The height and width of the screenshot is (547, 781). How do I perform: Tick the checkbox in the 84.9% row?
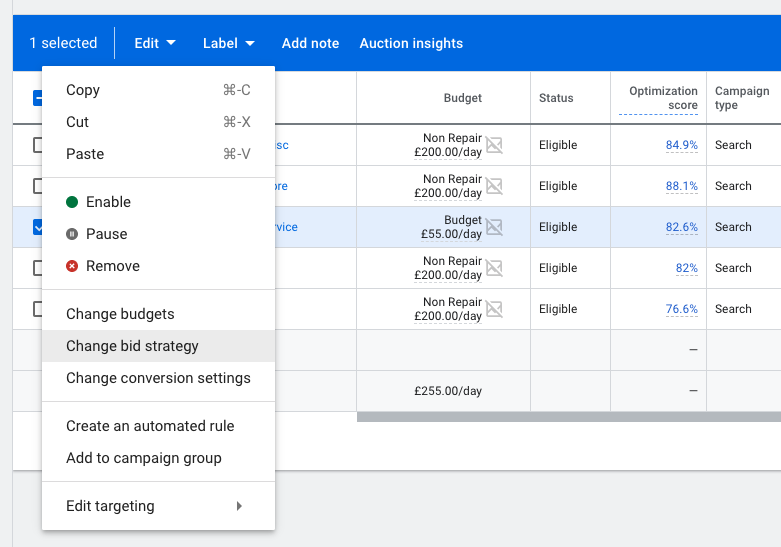(38, 145)
